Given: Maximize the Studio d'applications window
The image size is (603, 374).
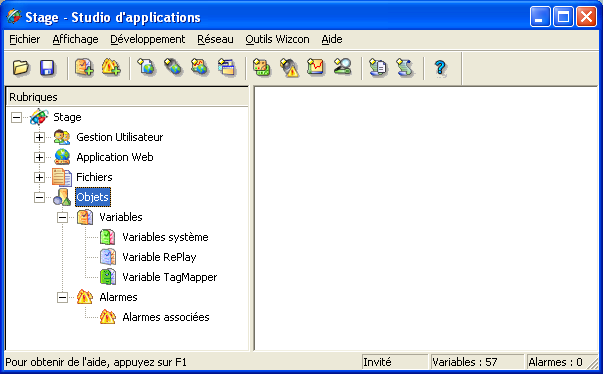Looking at the screenshot, I should [x=563, y=17].
